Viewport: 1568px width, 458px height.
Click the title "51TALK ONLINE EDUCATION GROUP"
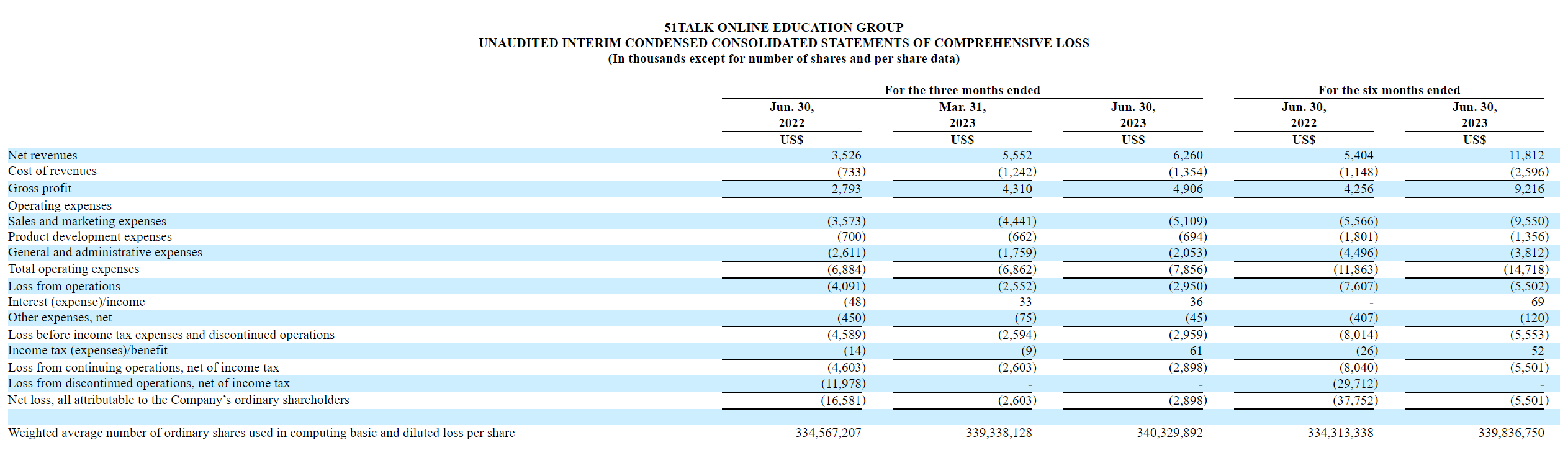[783, 27]
